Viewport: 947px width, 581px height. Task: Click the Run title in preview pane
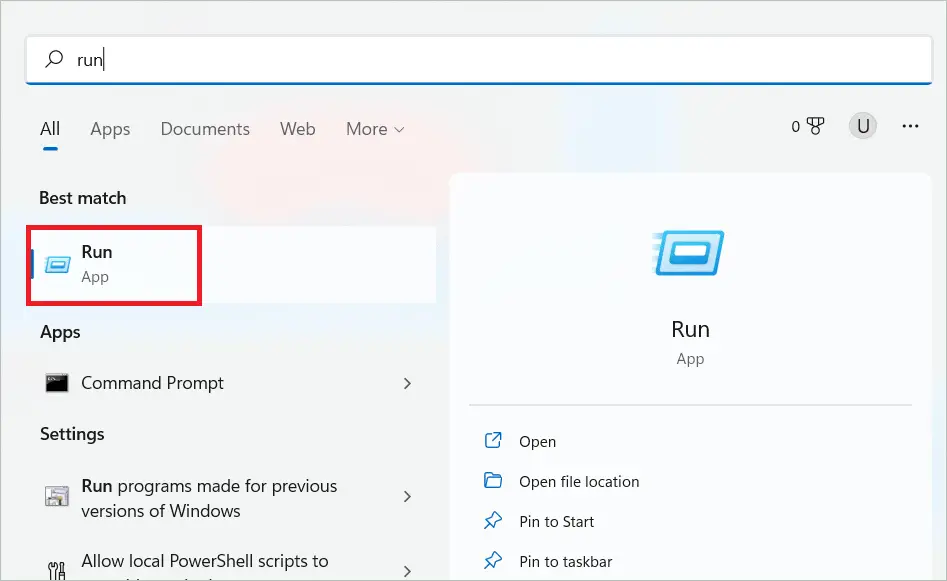pyautogui.click(x=690, y=329)
